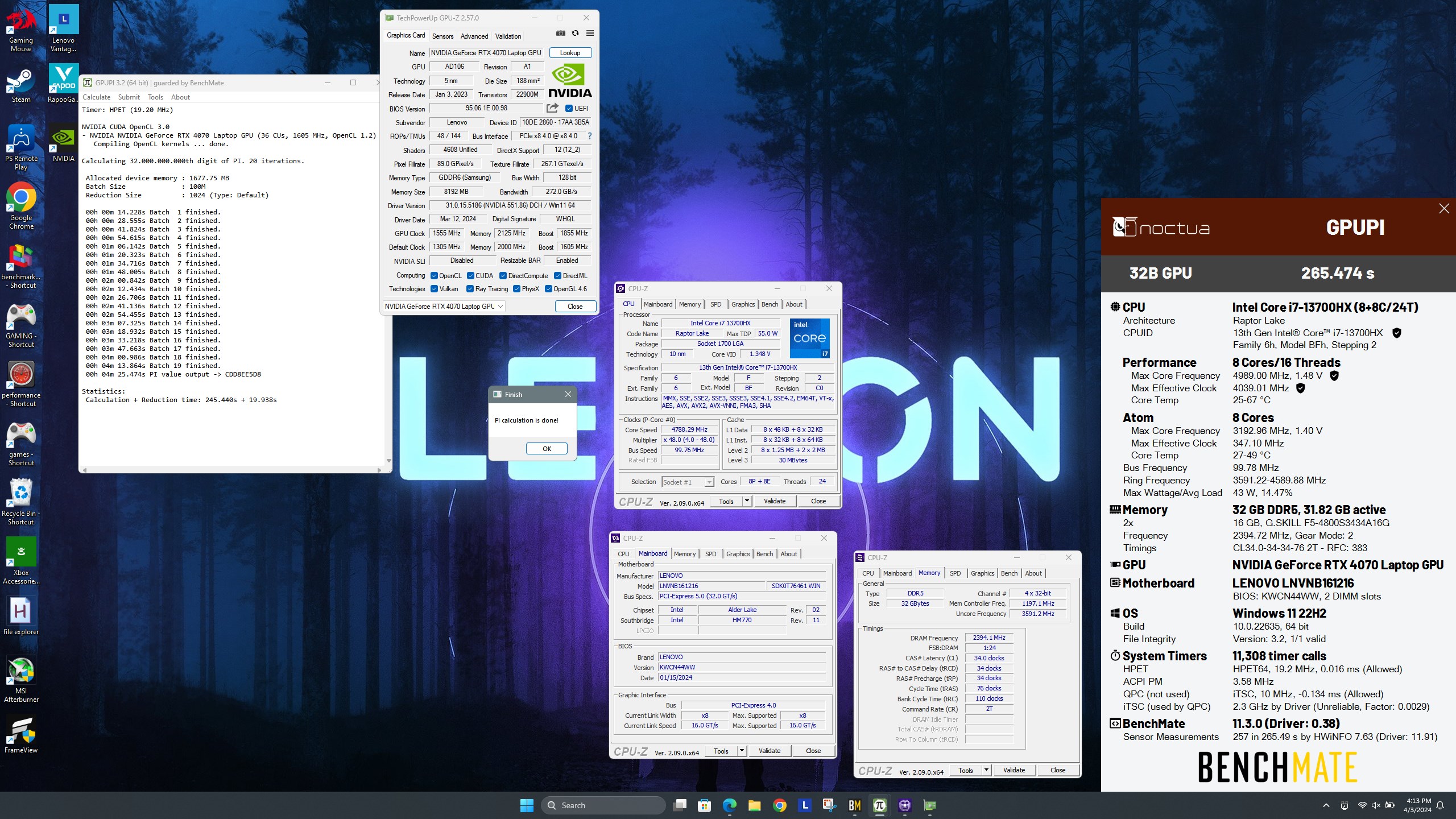Screen dimensions: 1456x819
Task: Open GPU selection dropdown in GPU-Z
Action: coord(444,307)
